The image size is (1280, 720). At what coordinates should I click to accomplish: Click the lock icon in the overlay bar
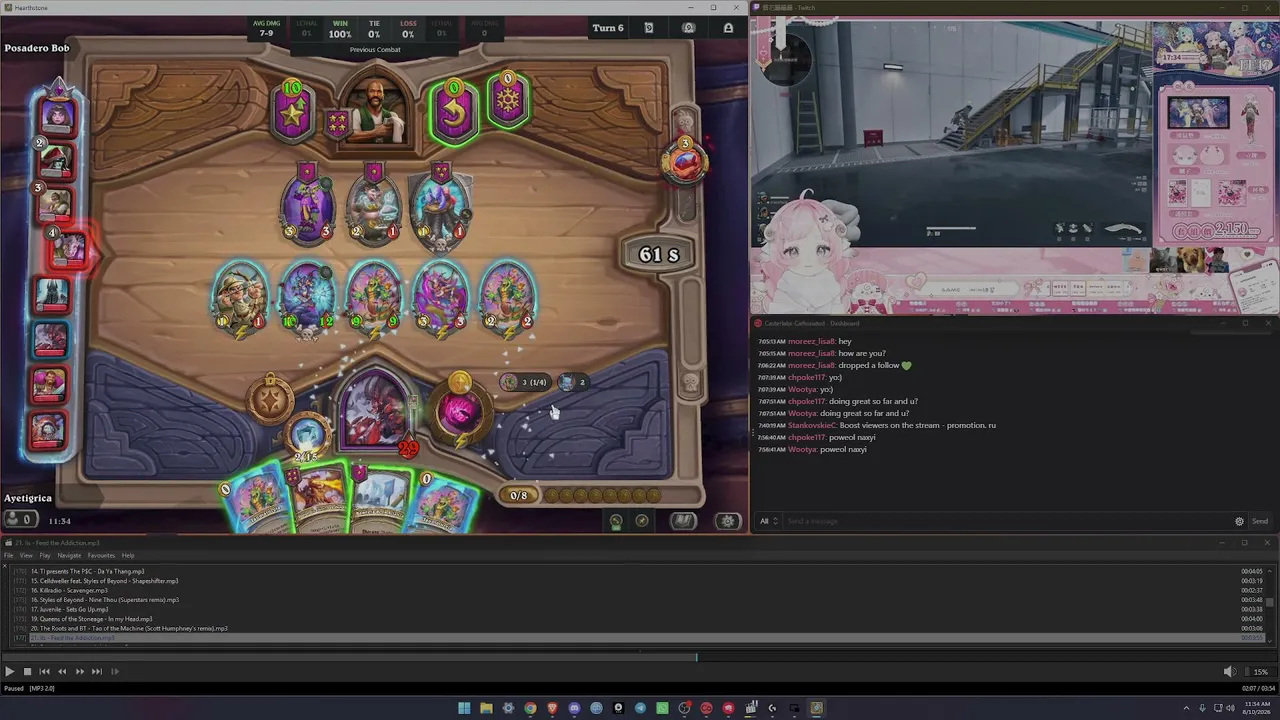[x=728, y=28]
